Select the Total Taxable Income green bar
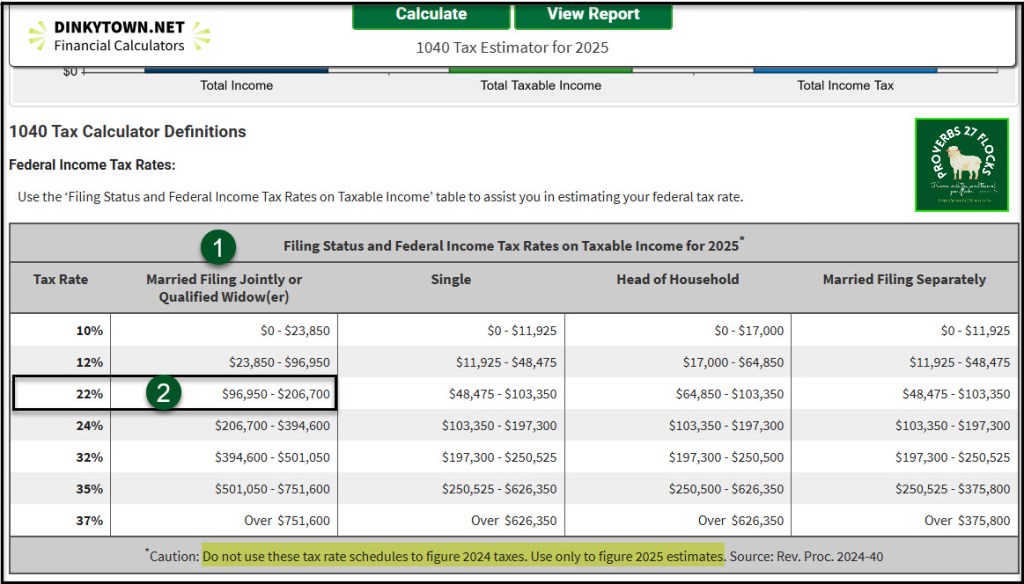 click(540, 69)
